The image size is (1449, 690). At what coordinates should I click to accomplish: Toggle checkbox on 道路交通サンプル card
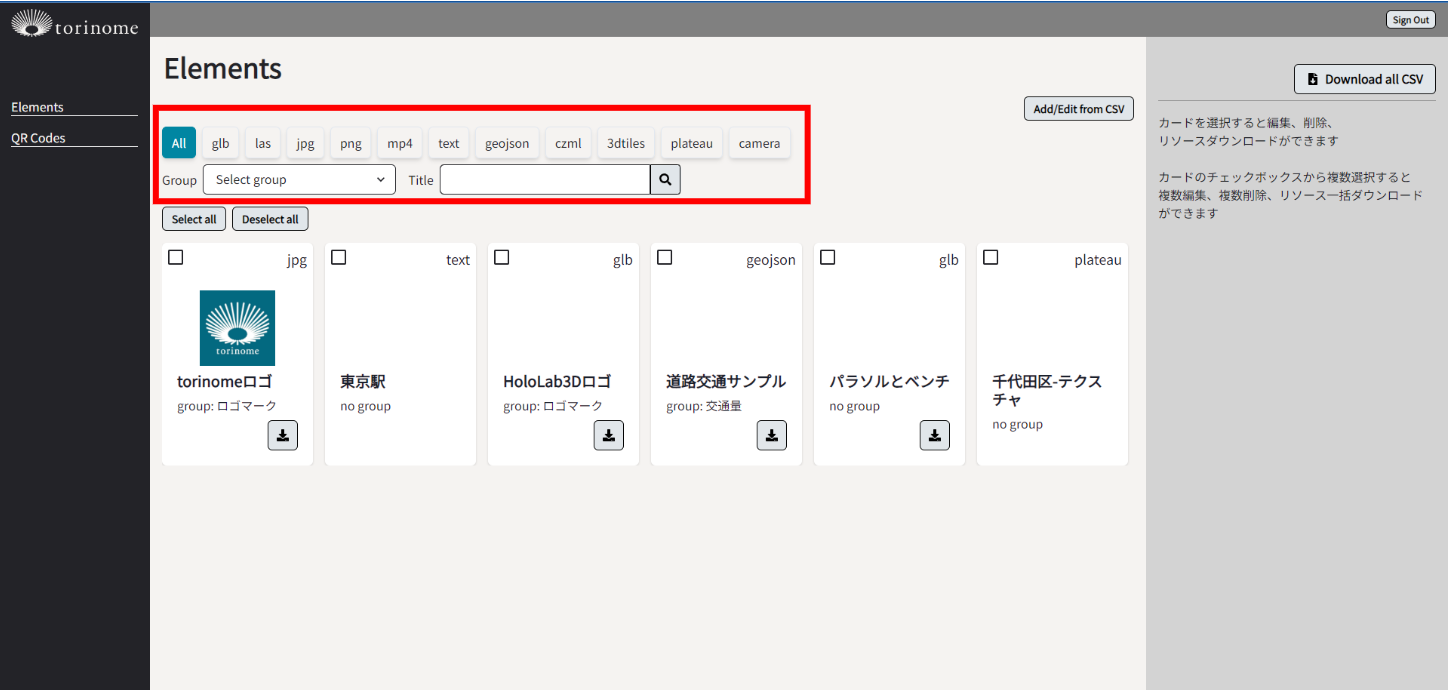click(665, 258)
